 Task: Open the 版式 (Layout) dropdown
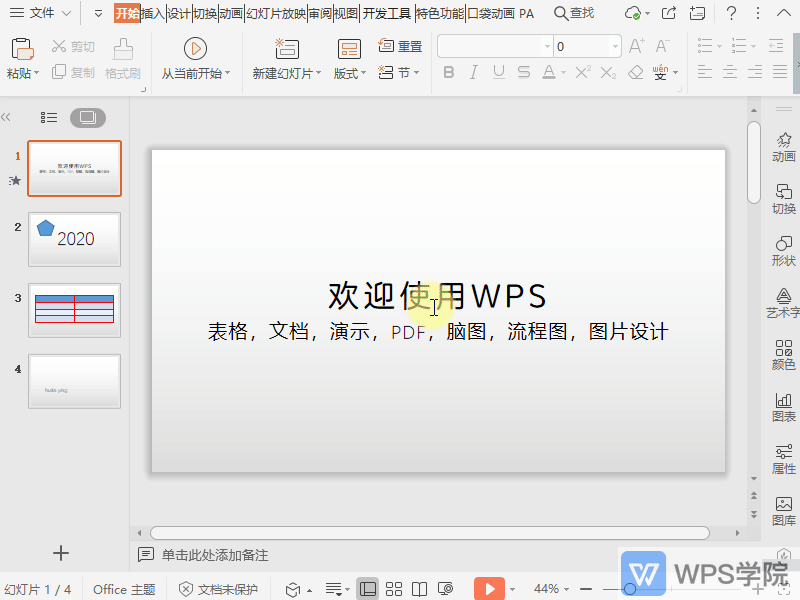(347, 71)
